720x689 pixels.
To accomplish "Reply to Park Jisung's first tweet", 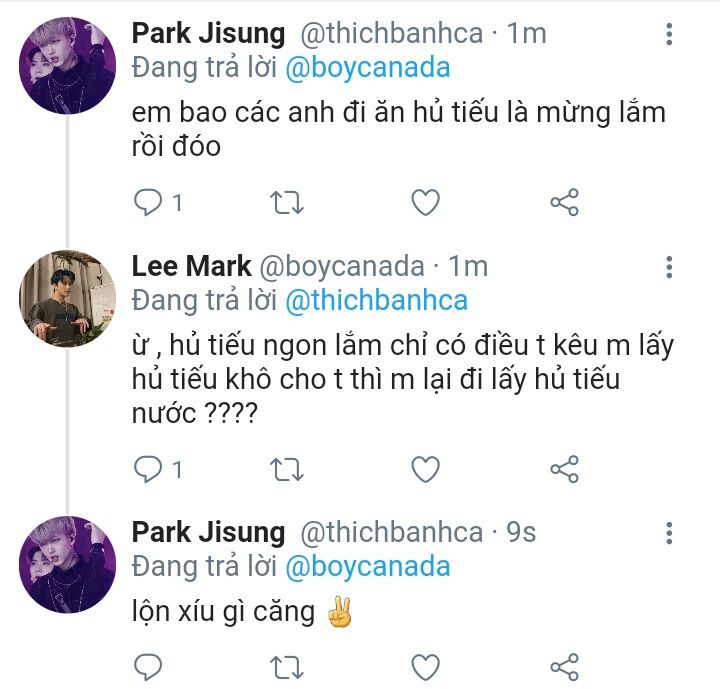I will click(x=148, y=203).
